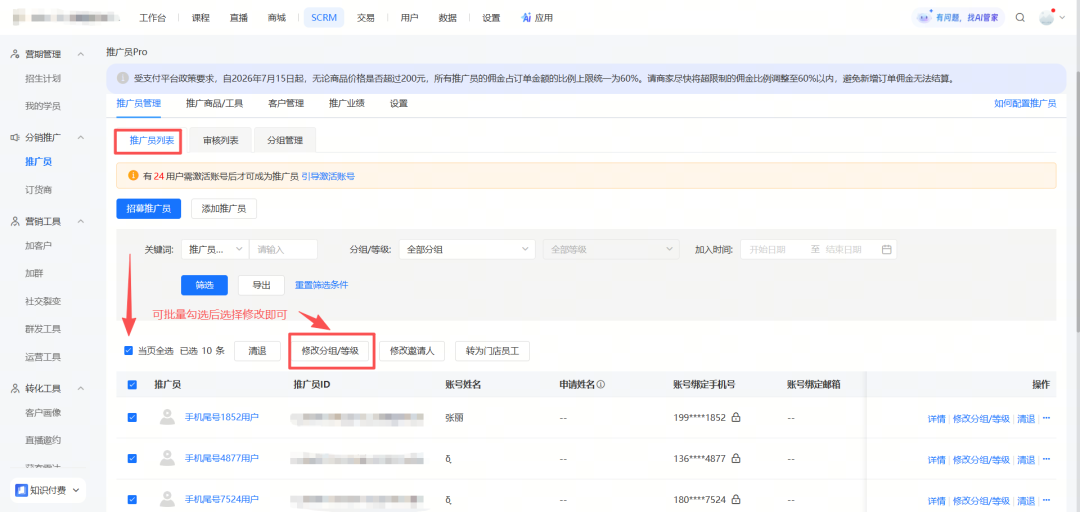Click avatar of 手机尾号4877用户
The image size is (1080, 512).
click(167, 458)
